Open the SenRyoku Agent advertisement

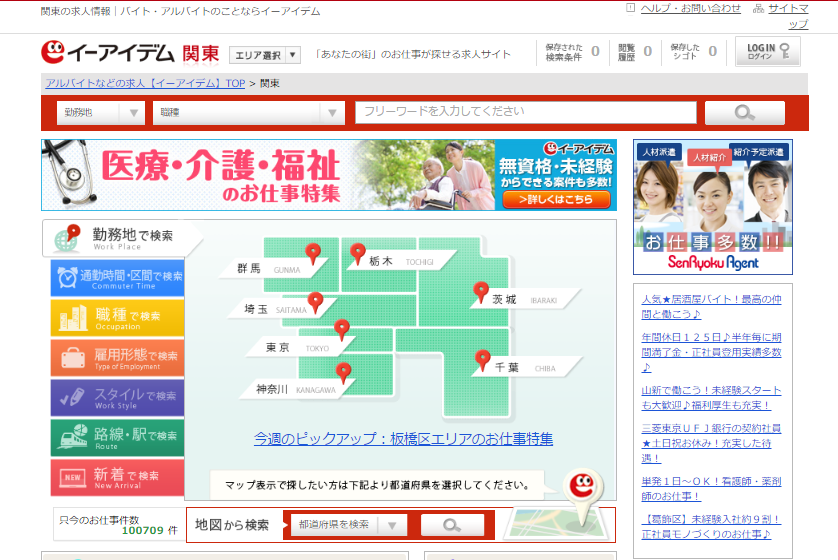point(713,207)
